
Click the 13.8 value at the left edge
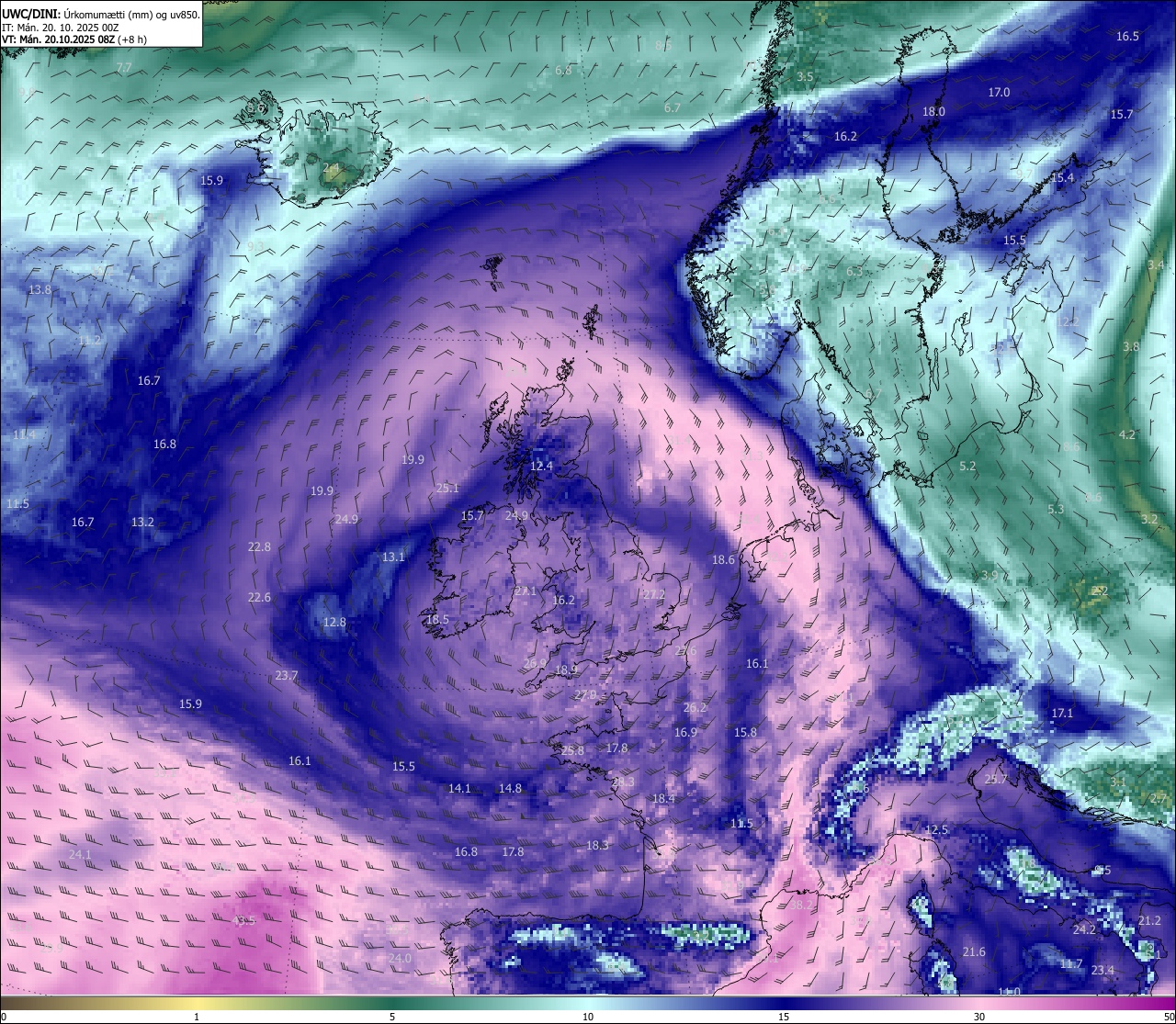pyautogui.click(x=40, y=290)
